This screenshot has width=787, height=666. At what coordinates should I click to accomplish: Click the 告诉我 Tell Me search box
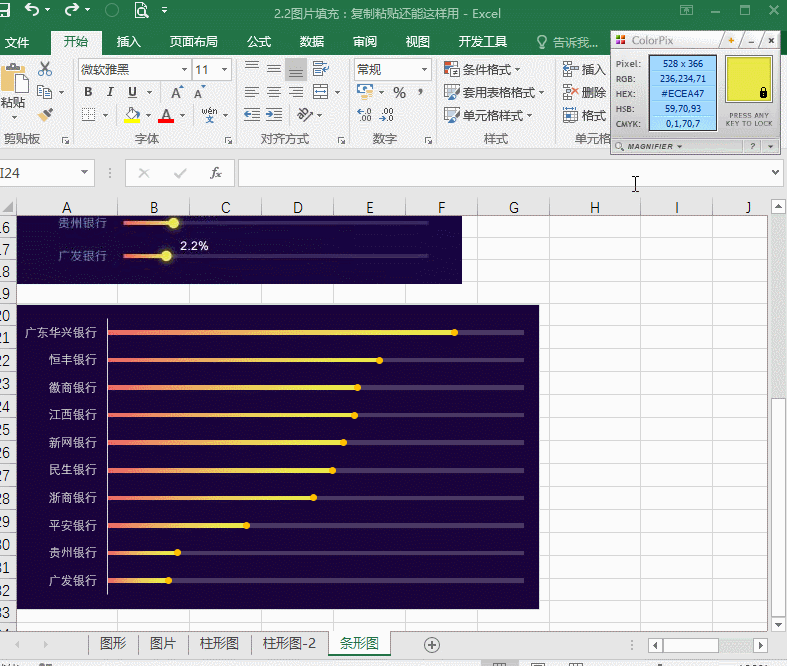tap(568, 42)
